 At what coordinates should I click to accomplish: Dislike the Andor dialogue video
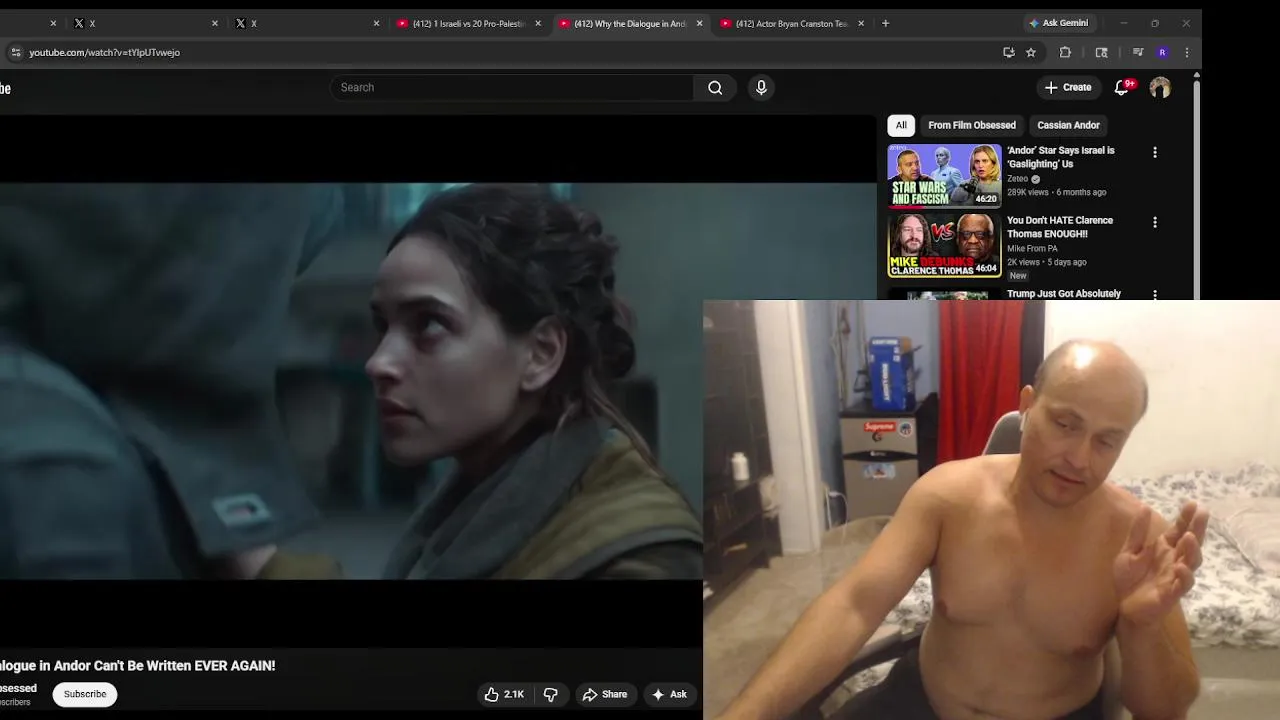pos(550,694)
